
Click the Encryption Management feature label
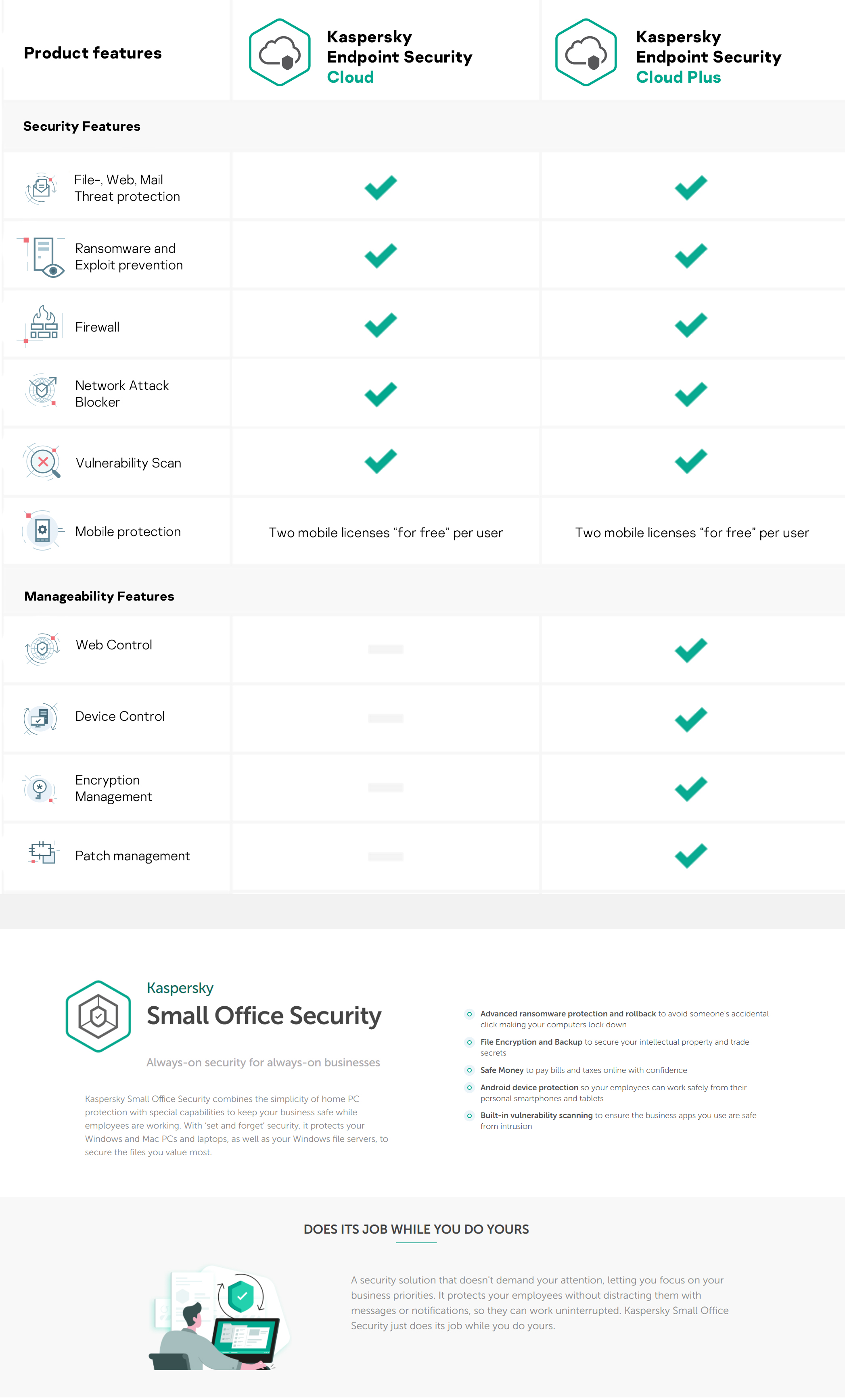(x=114, y=788)
